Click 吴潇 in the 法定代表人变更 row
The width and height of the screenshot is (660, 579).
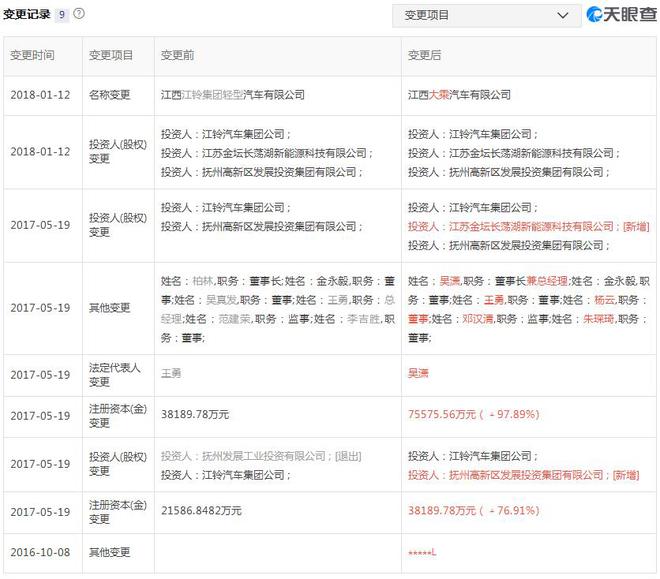tap(418, 374)
